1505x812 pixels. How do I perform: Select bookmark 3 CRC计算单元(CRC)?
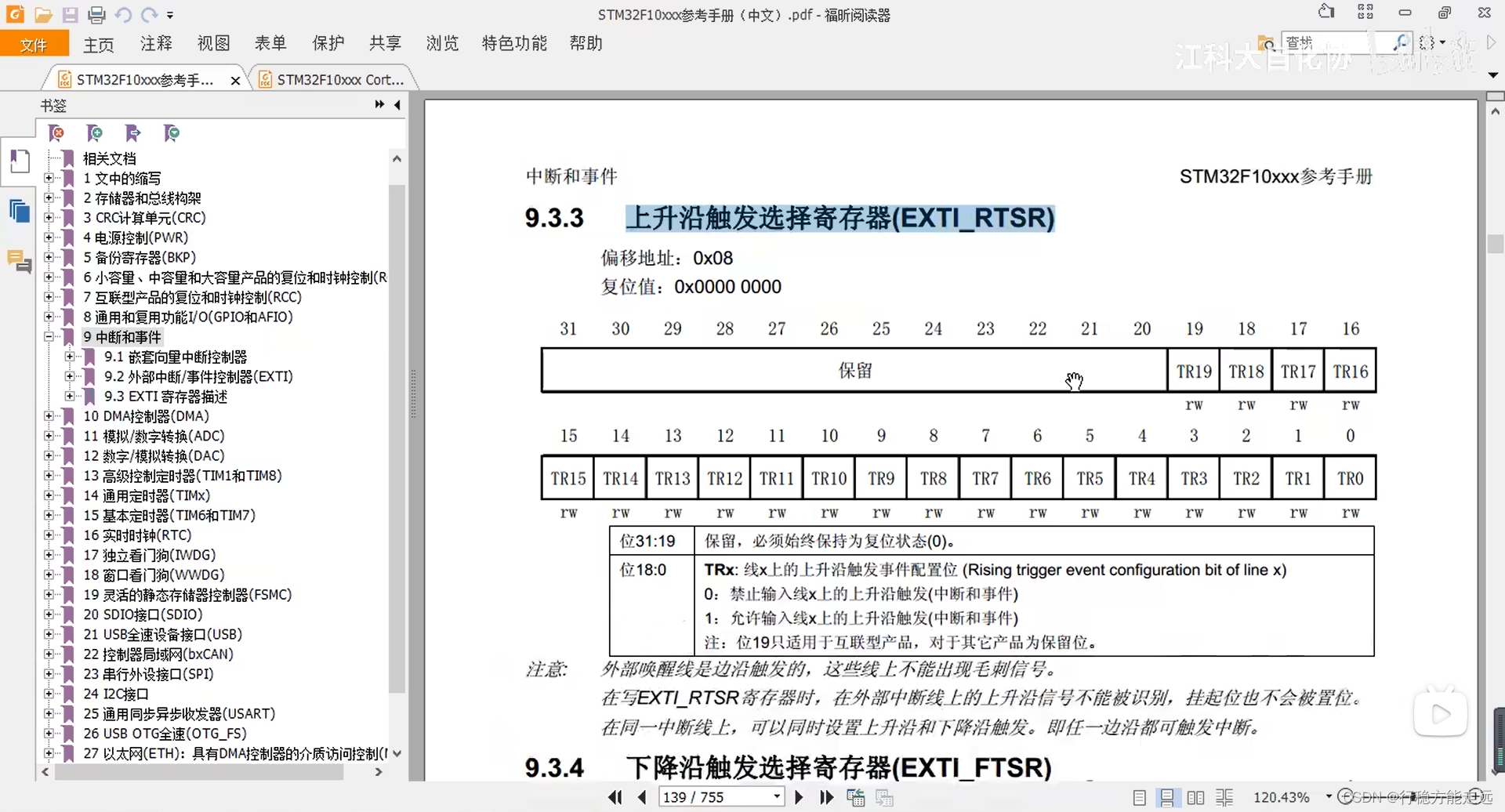pyautogui.click(x=145, y=218)
